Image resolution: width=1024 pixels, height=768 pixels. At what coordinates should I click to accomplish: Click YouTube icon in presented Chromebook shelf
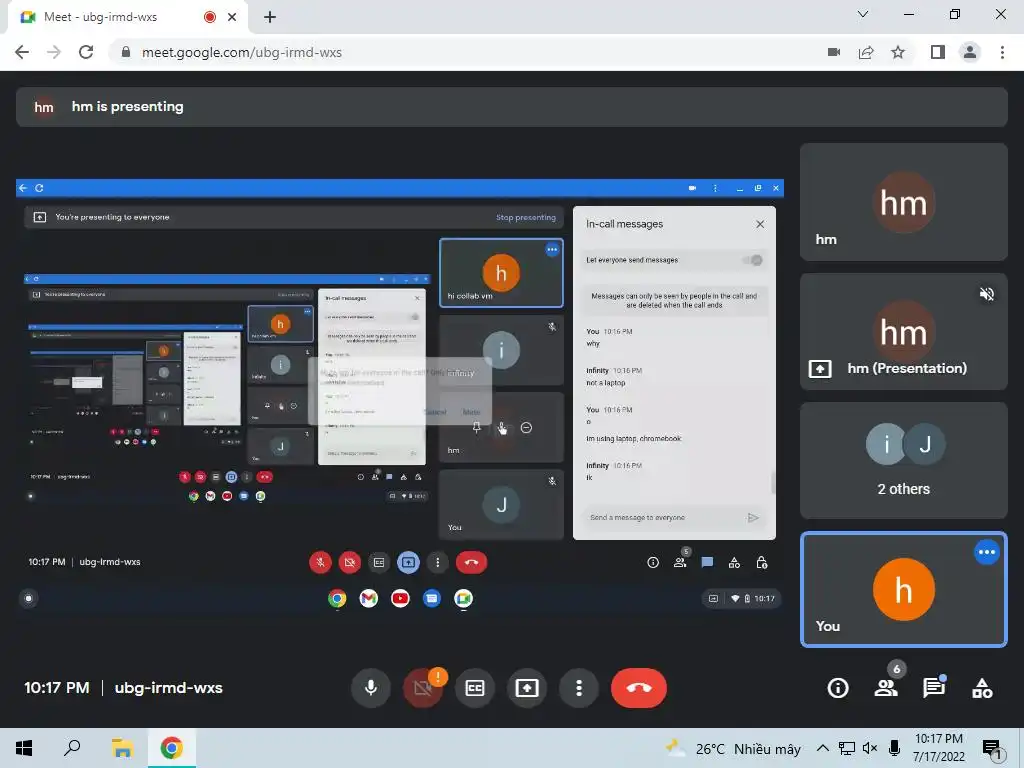point(400,598)
